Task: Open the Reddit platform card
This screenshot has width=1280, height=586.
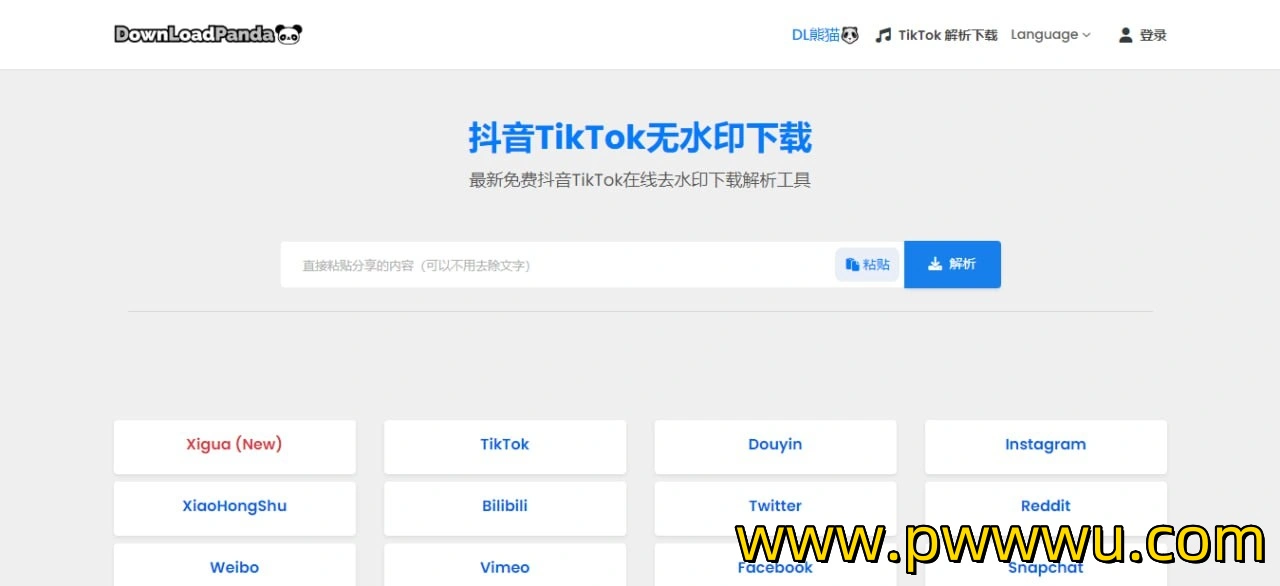Action: click(x=1046, y=508)
